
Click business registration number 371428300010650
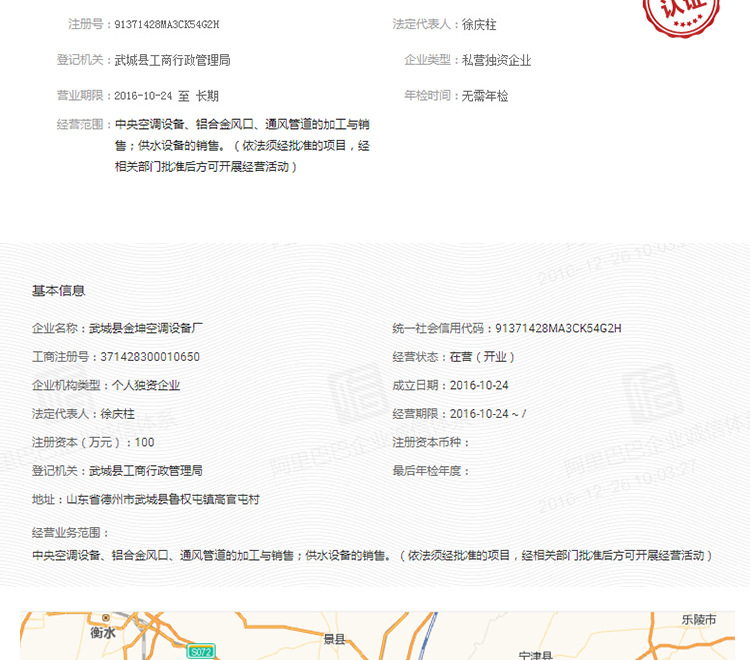click(150, 357)
